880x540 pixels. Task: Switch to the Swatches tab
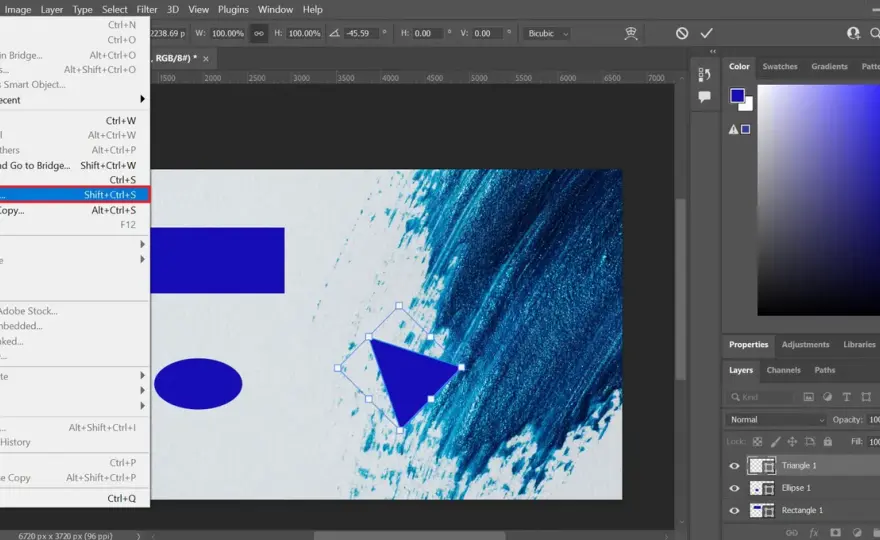pyautogui.click(x=780, y=66)
